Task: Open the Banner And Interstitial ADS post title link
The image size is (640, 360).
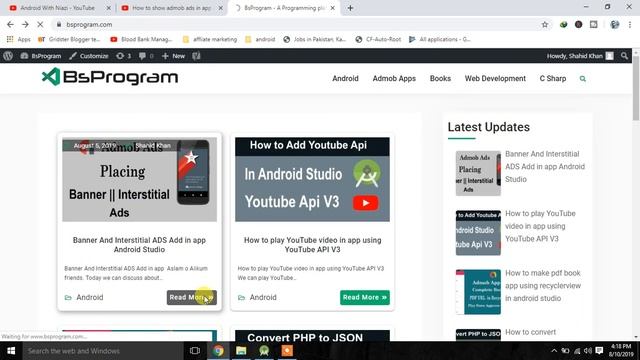Action: [x=139, y=245]
